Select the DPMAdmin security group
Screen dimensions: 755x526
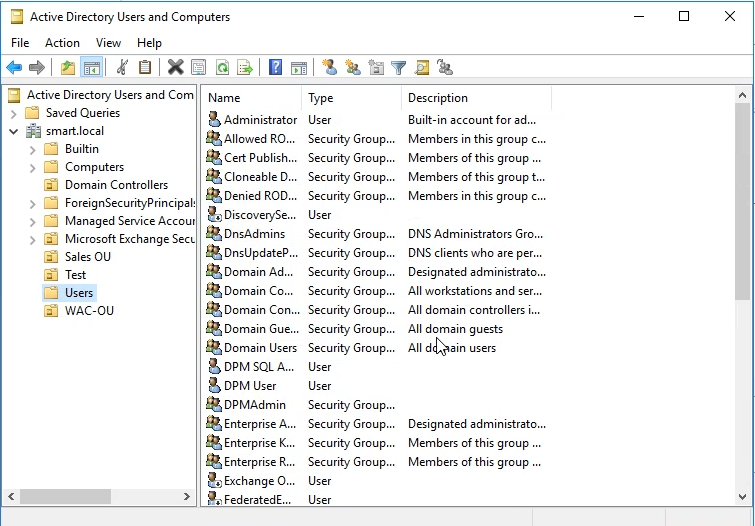(255, 405)
